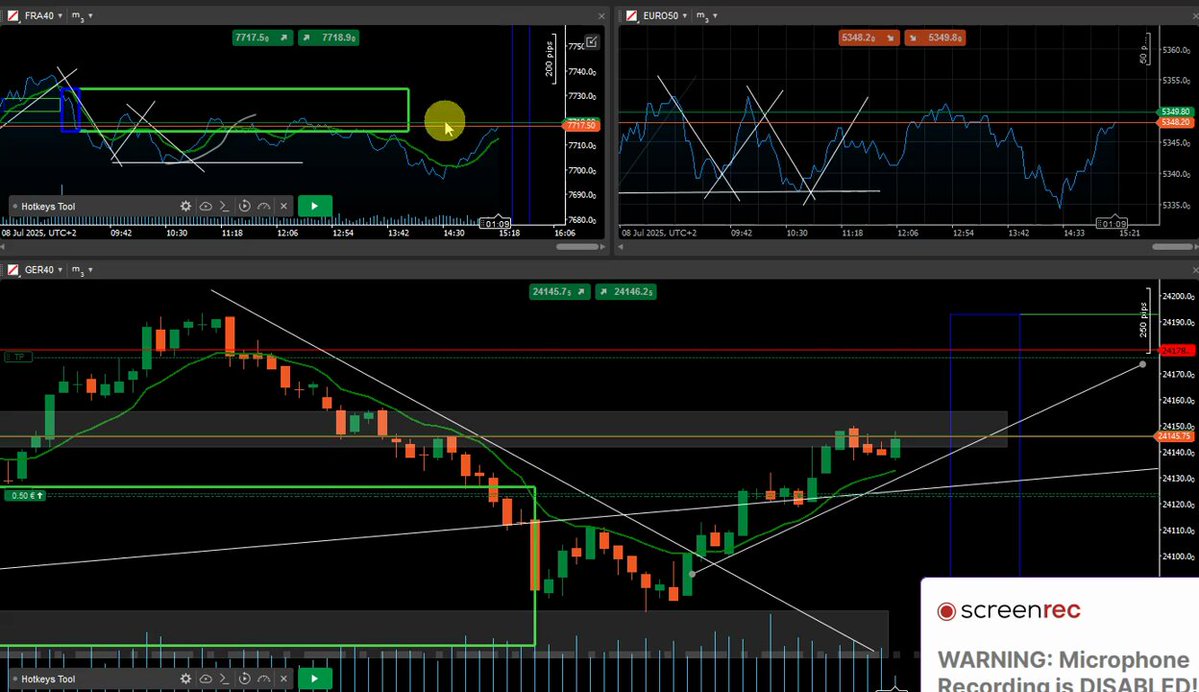The width and height of the screenshot is (1199, 692).
Task: Open FRA40 chart m3 timeframe dropdown
Action: tap(82, 15)
